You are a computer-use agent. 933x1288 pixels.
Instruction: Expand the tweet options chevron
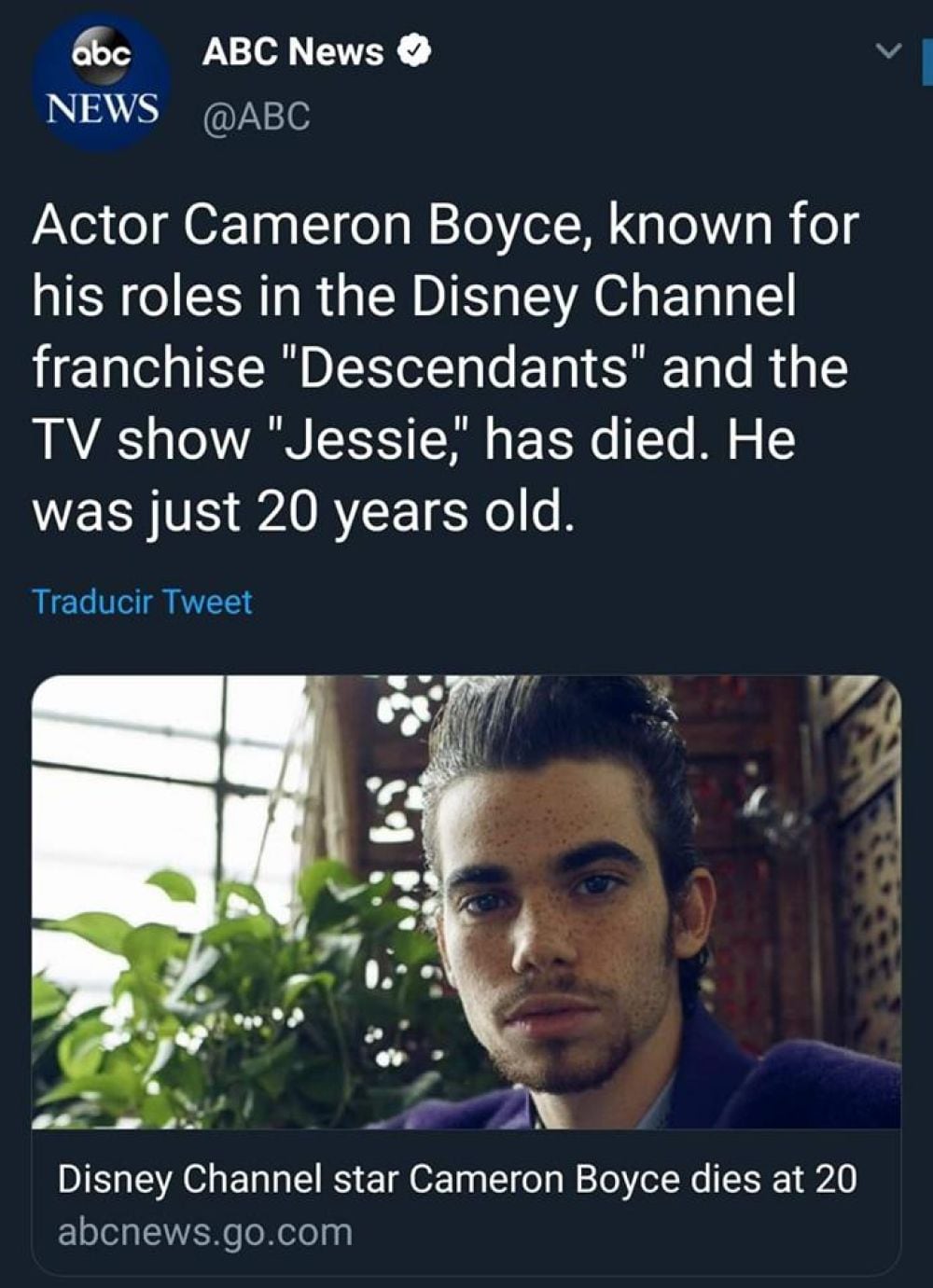coord(891,50)
